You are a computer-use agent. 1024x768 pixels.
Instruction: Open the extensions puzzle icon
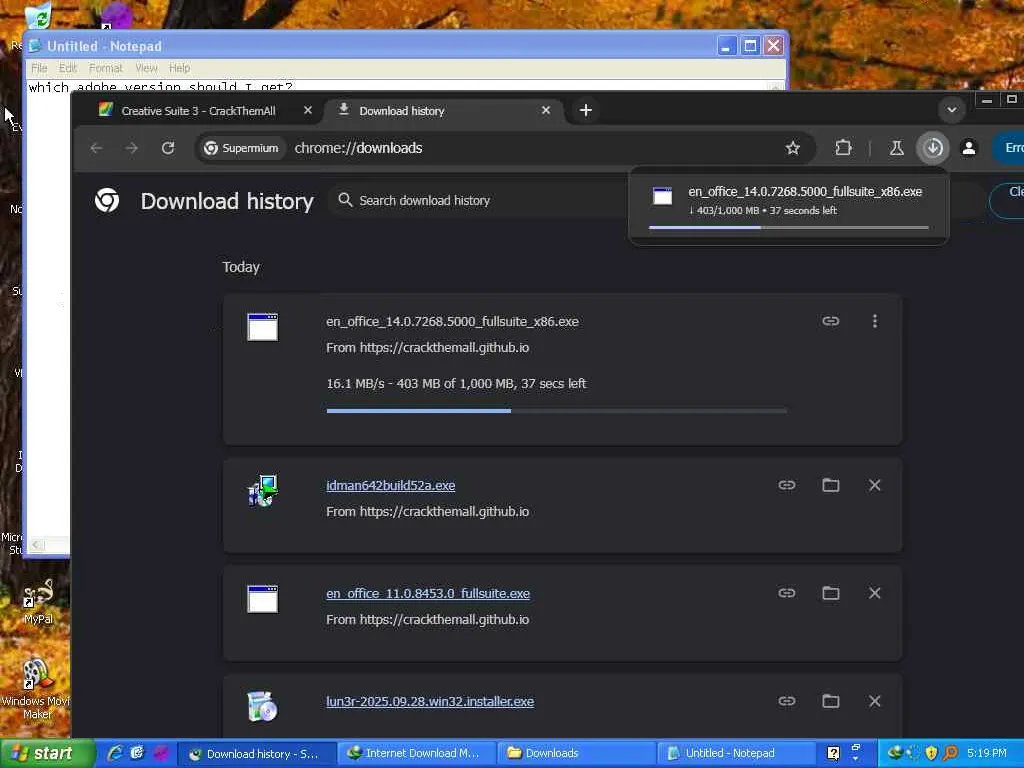(843, 148)
